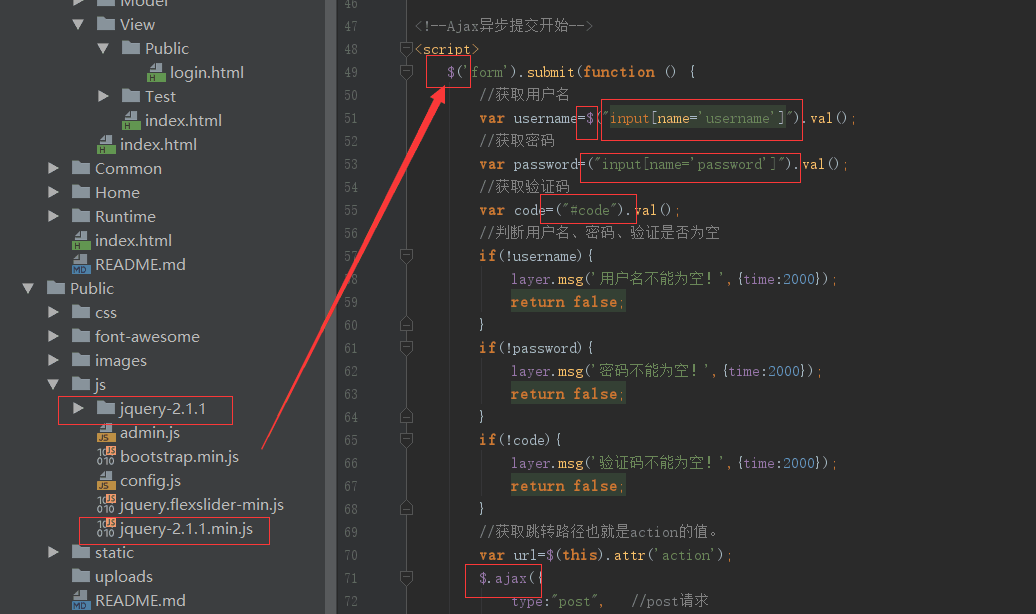Click 'url' variable on line 70
The image size is (1036, 614).
[525, 555]
